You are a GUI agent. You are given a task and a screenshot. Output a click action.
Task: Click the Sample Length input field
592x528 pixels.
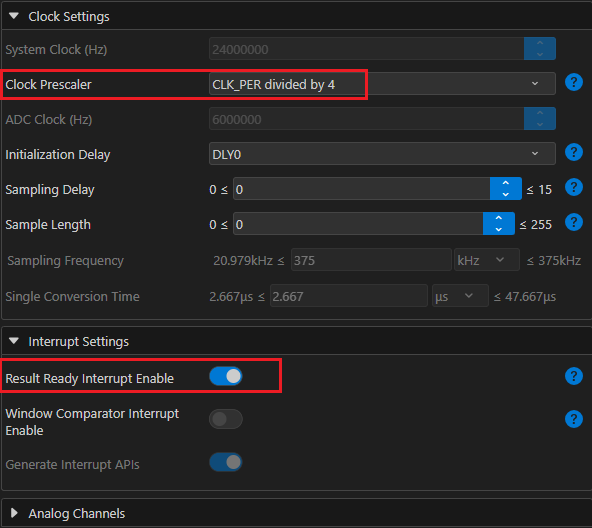[358, 224]
